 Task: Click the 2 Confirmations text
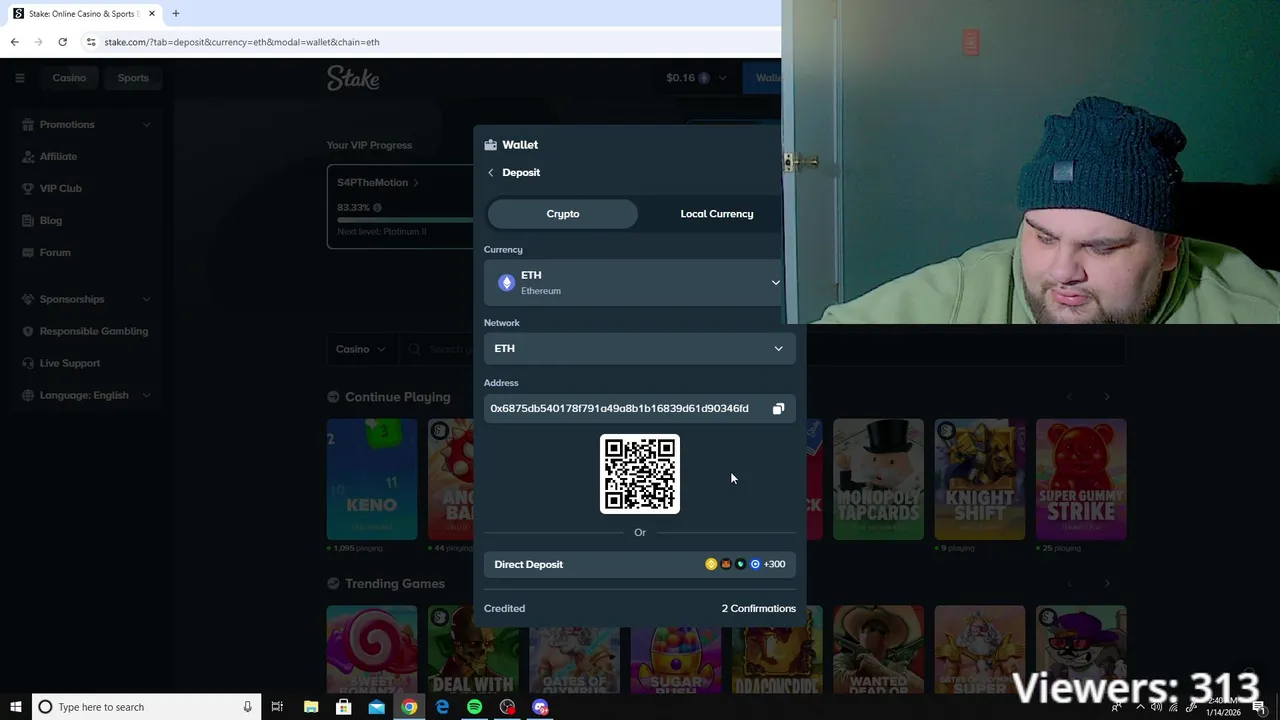pyautogui.click(x=759, y=609)
